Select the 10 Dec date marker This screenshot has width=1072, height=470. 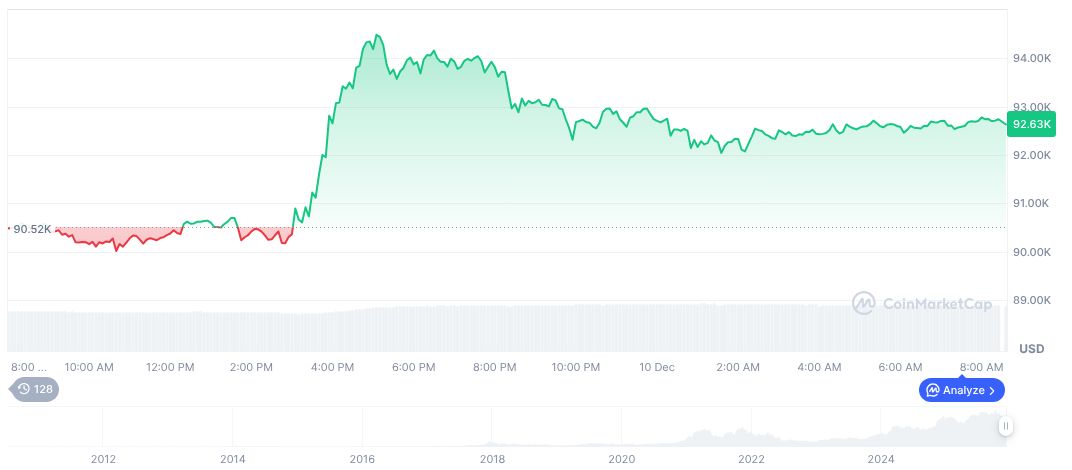point(656,367)
